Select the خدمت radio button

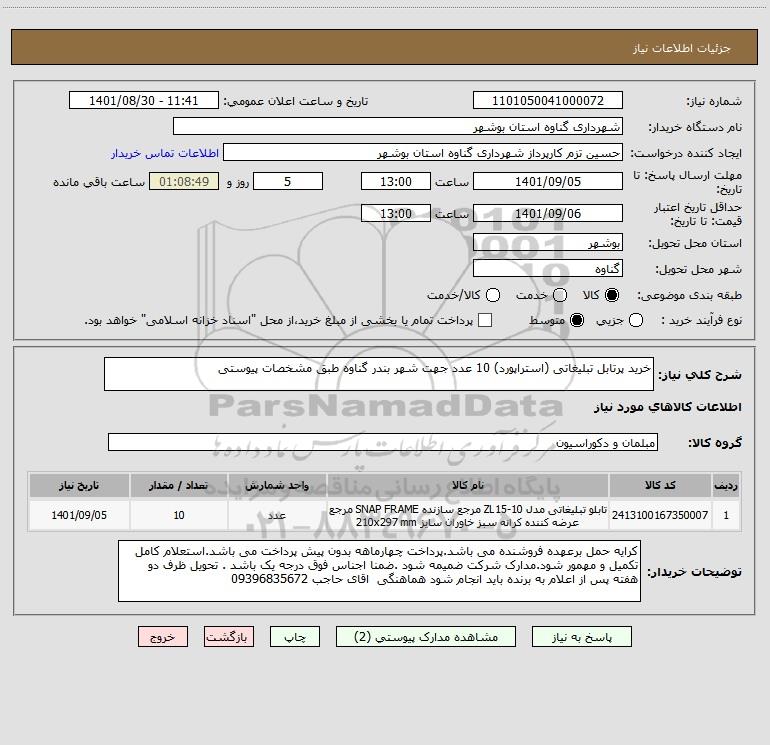560,295
